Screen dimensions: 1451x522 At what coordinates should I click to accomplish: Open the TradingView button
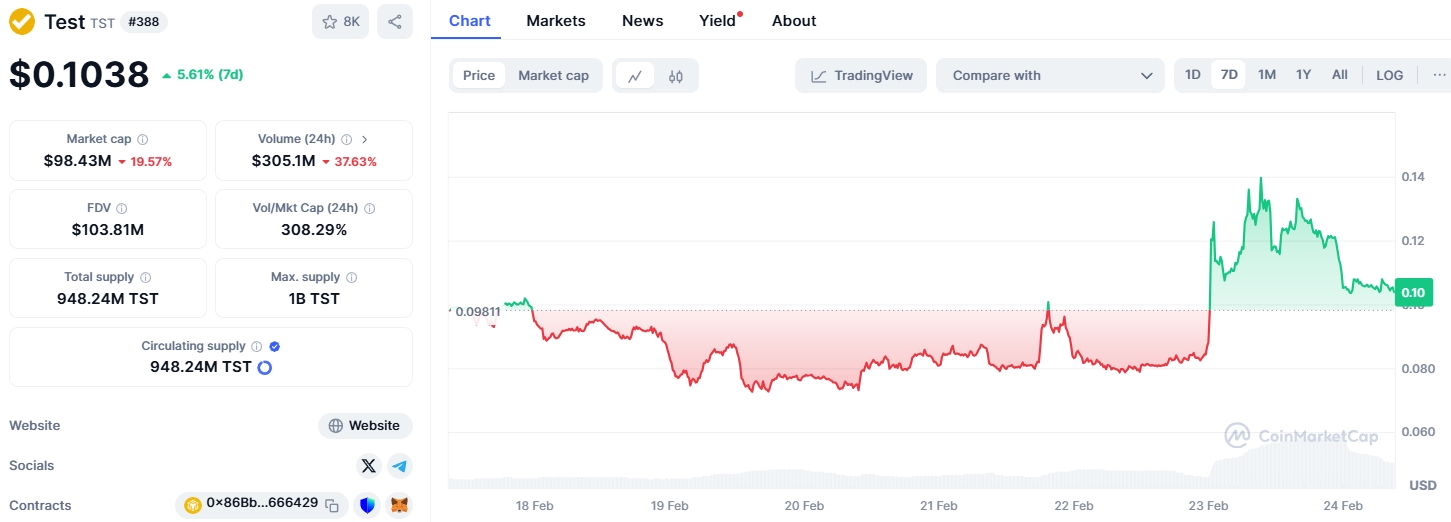(861, 76)
